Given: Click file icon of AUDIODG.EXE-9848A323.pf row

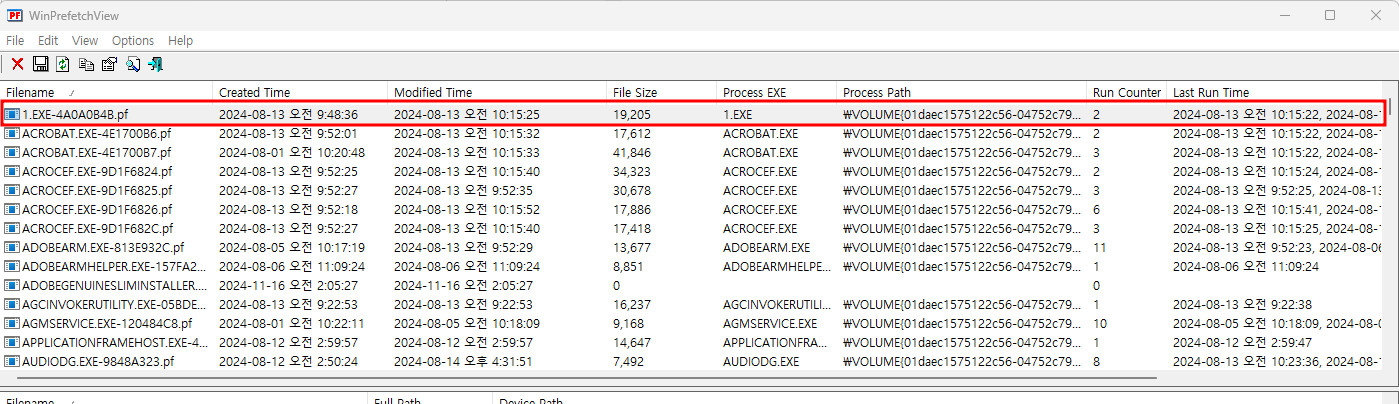Looking at the screenshot, I should point(12,361).
